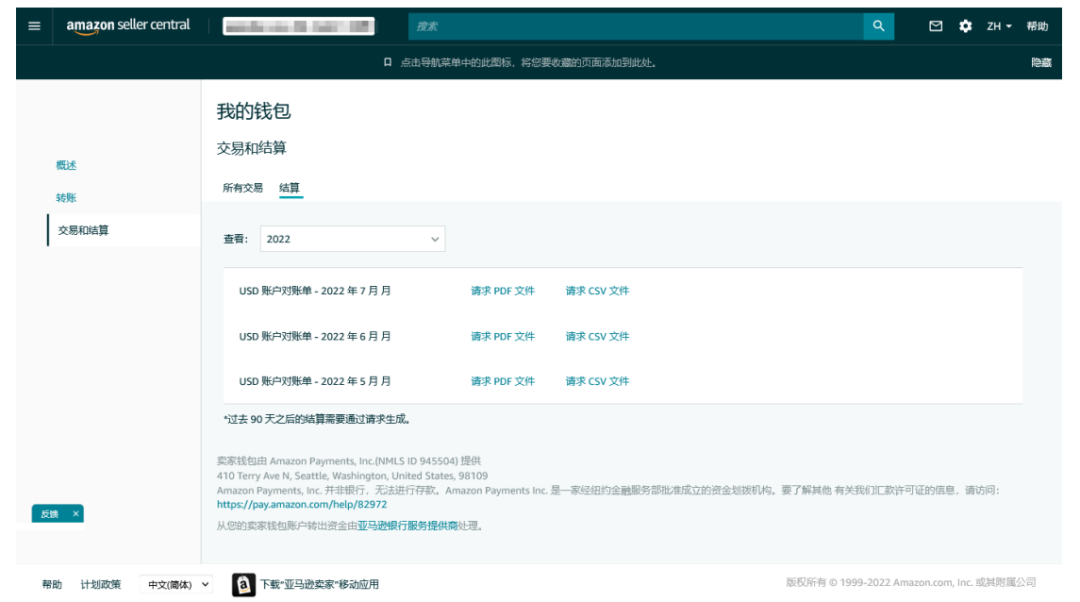
Task: Select 交易和结算 in the left sidebar
Action: (83, 230)
